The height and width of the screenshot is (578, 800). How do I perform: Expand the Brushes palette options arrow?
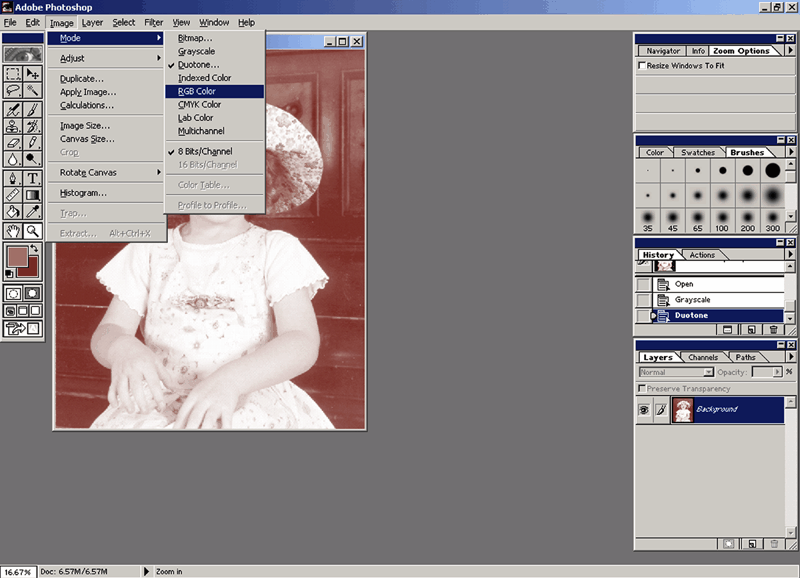coord(790,153)
